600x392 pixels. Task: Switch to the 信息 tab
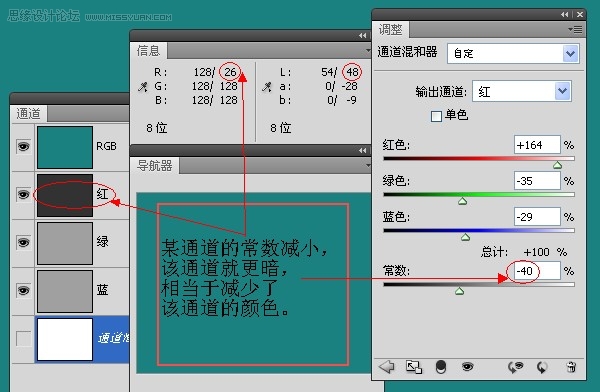[148, 51]
